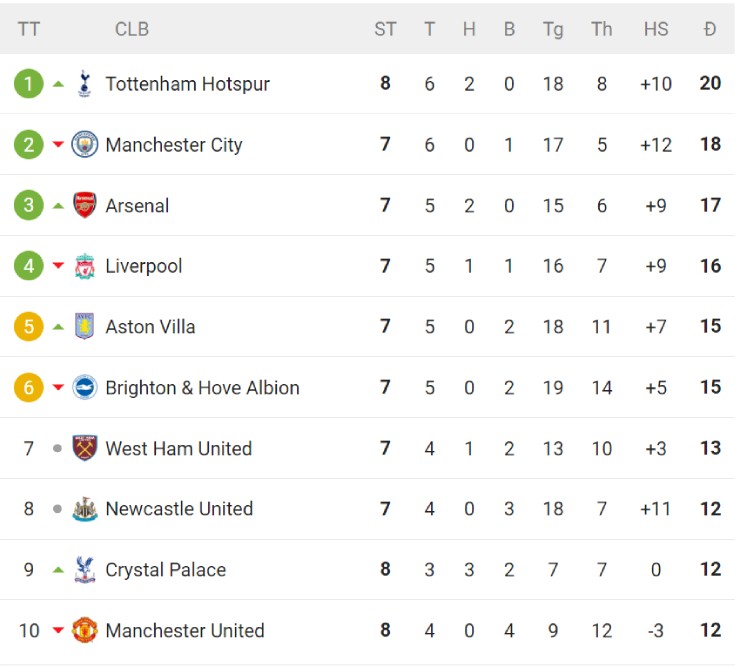Click the West Ham United crest
Screen dimensions: 740x667
click(x=85, y=449)
